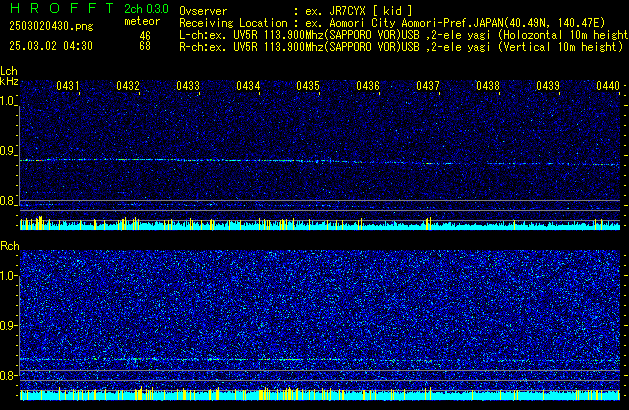
Task: Select the meteor count value '46'
Action: tap(145, 36)
